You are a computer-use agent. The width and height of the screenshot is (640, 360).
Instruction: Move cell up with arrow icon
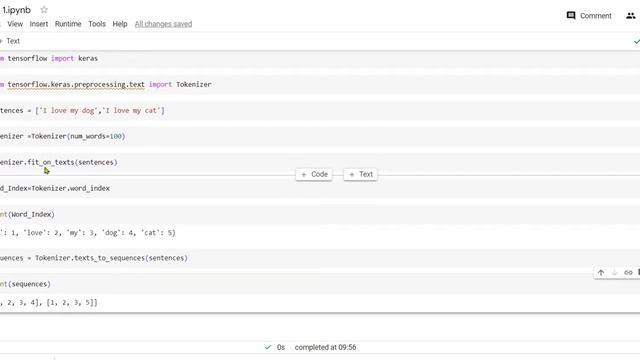pyautogui.click(x=601, y=273)
